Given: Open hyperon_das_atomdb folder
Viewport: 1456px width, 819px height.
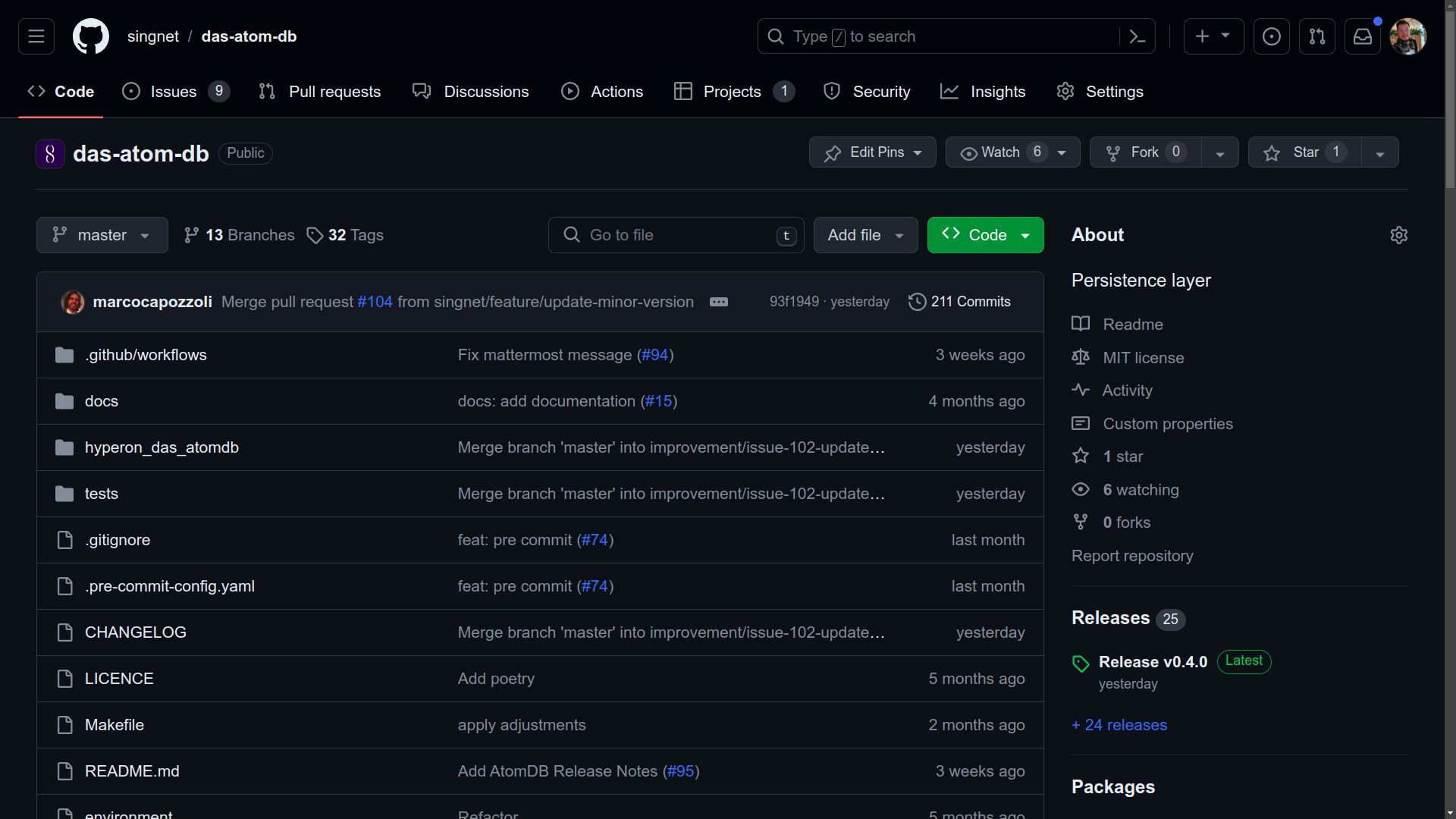Looking at the screenshot, I should pos(162,447).
